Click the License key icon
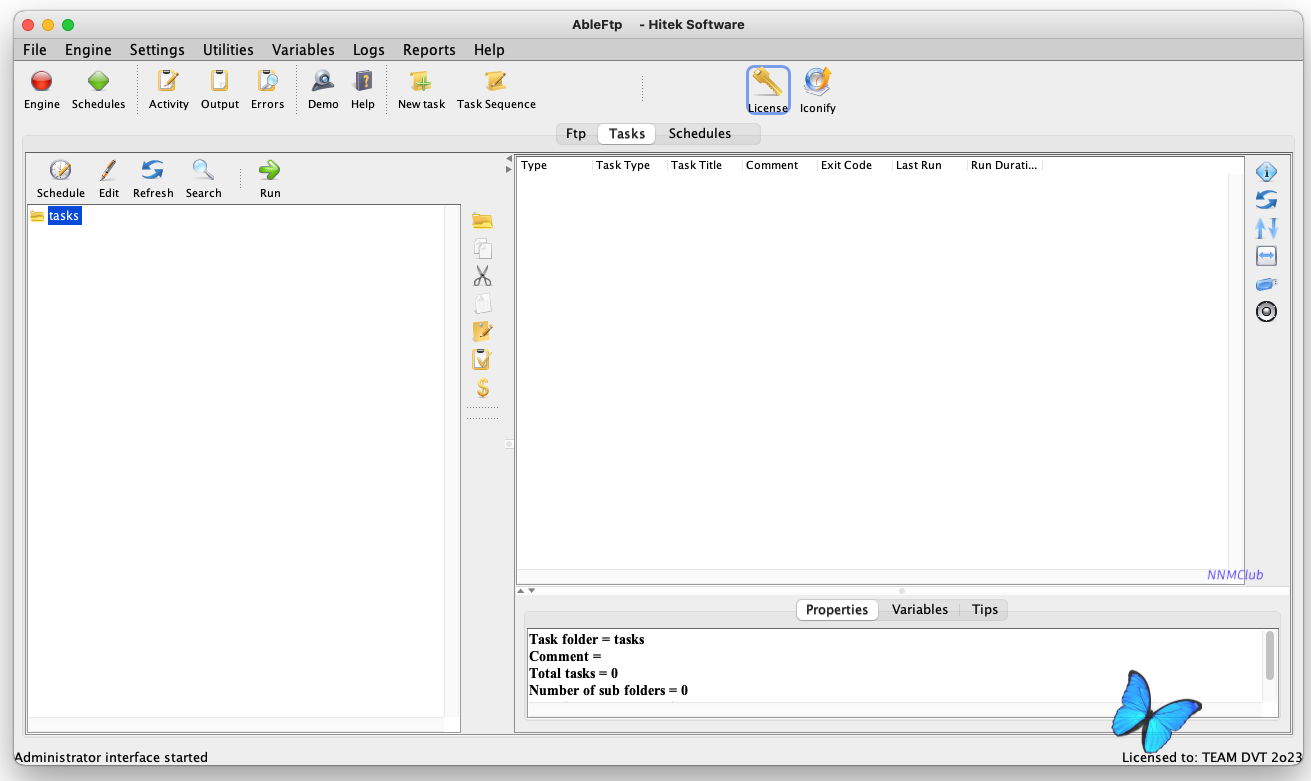The image size is (1311, 781). 768,82
